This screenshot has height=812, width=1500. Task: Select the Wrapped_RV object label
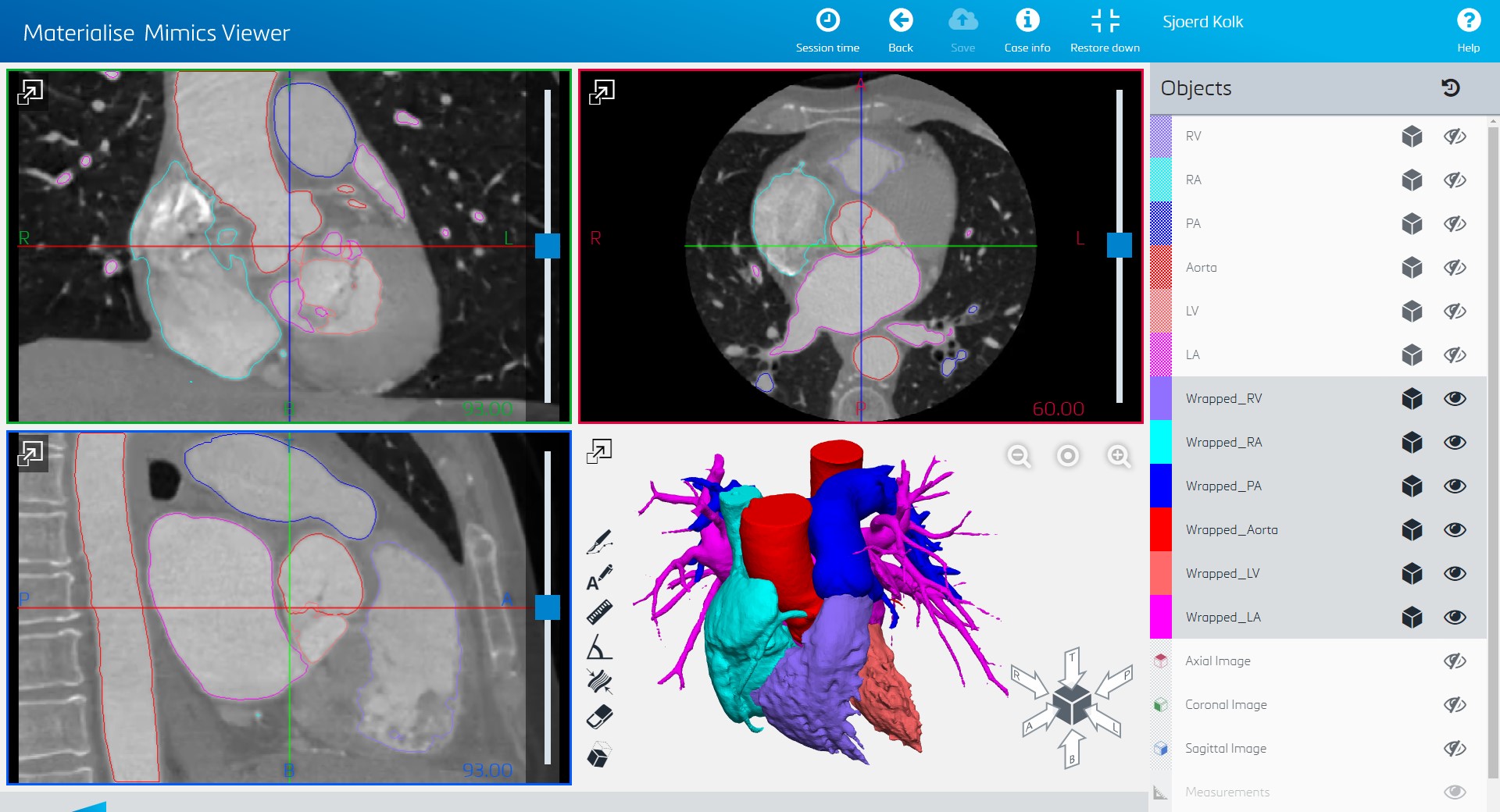click(1223, 399)
